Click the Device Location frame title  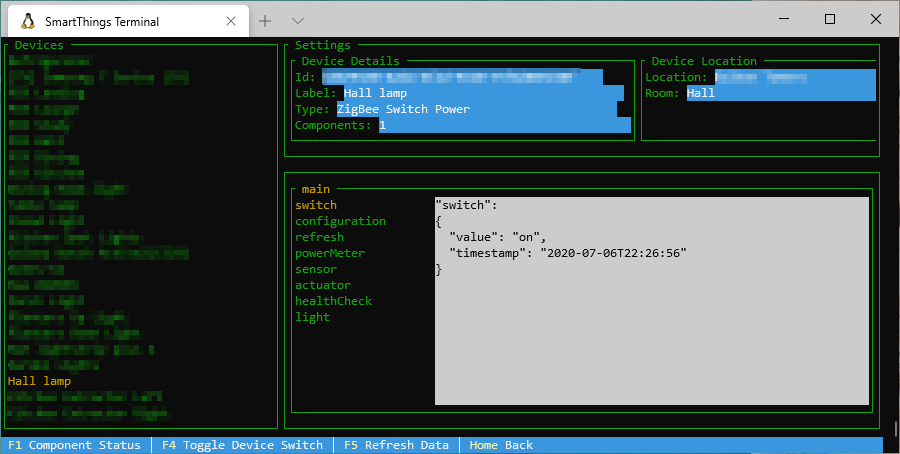[704, 61]
